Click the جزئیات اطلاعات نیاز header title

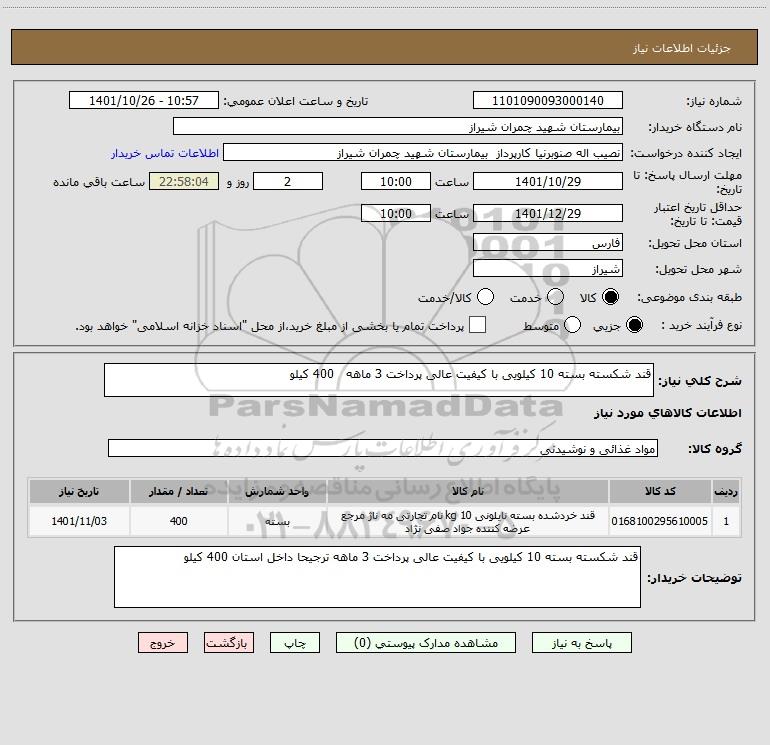[681, 48]
